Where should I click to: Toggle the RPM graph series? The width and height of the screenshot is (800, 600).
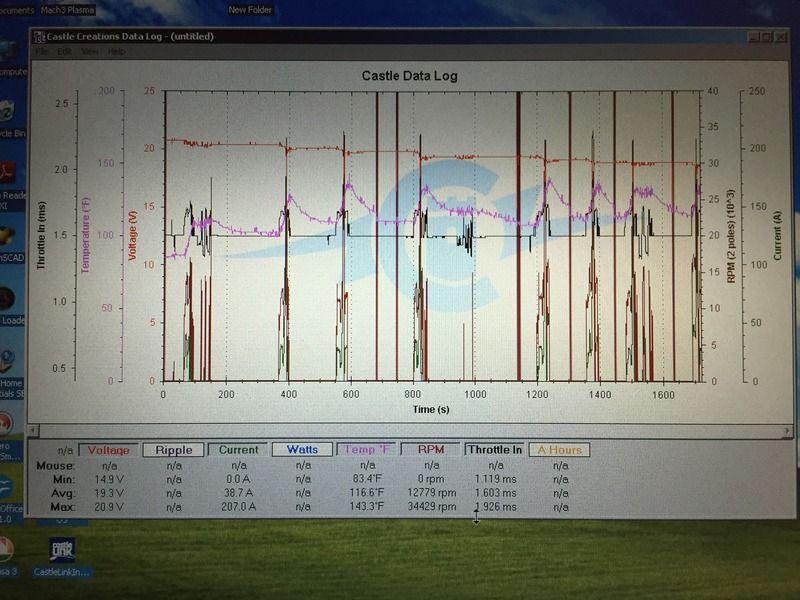[x=431, y=449]
